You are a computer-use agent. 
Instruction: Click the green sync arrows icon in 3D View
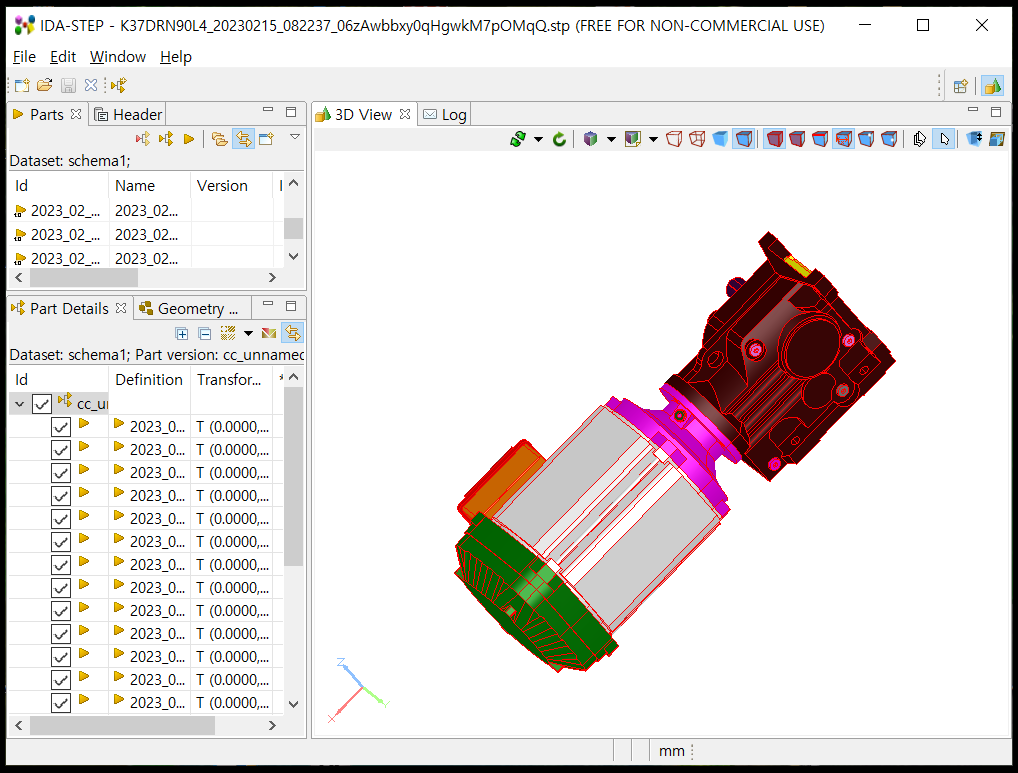pyautogui.click(x=518, y=139)
